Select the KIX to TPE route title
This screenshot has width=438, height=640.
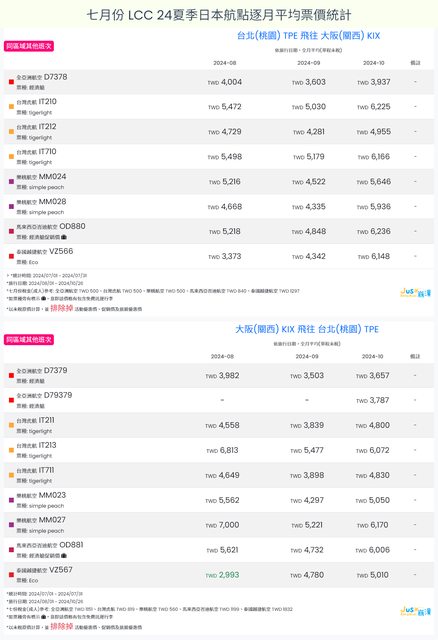pos(307,329)
